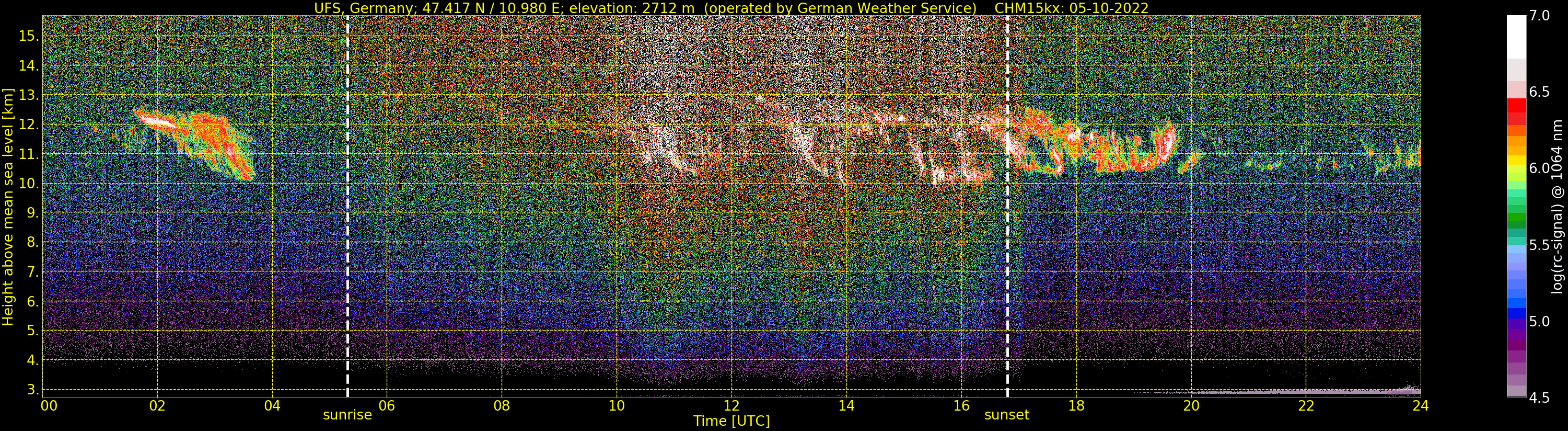The width and height of the screenshot is (1568, 431).
Task: Click the height axis tick '15.'
Action: tap(29, 36)
